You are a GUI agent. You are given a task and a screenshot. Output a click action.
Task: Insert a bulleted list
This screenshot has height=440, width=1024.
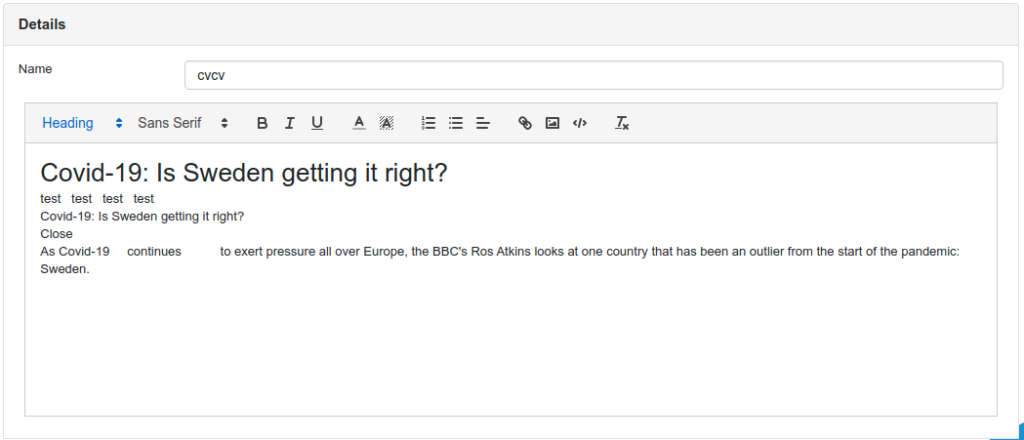[x=456, y=123]
